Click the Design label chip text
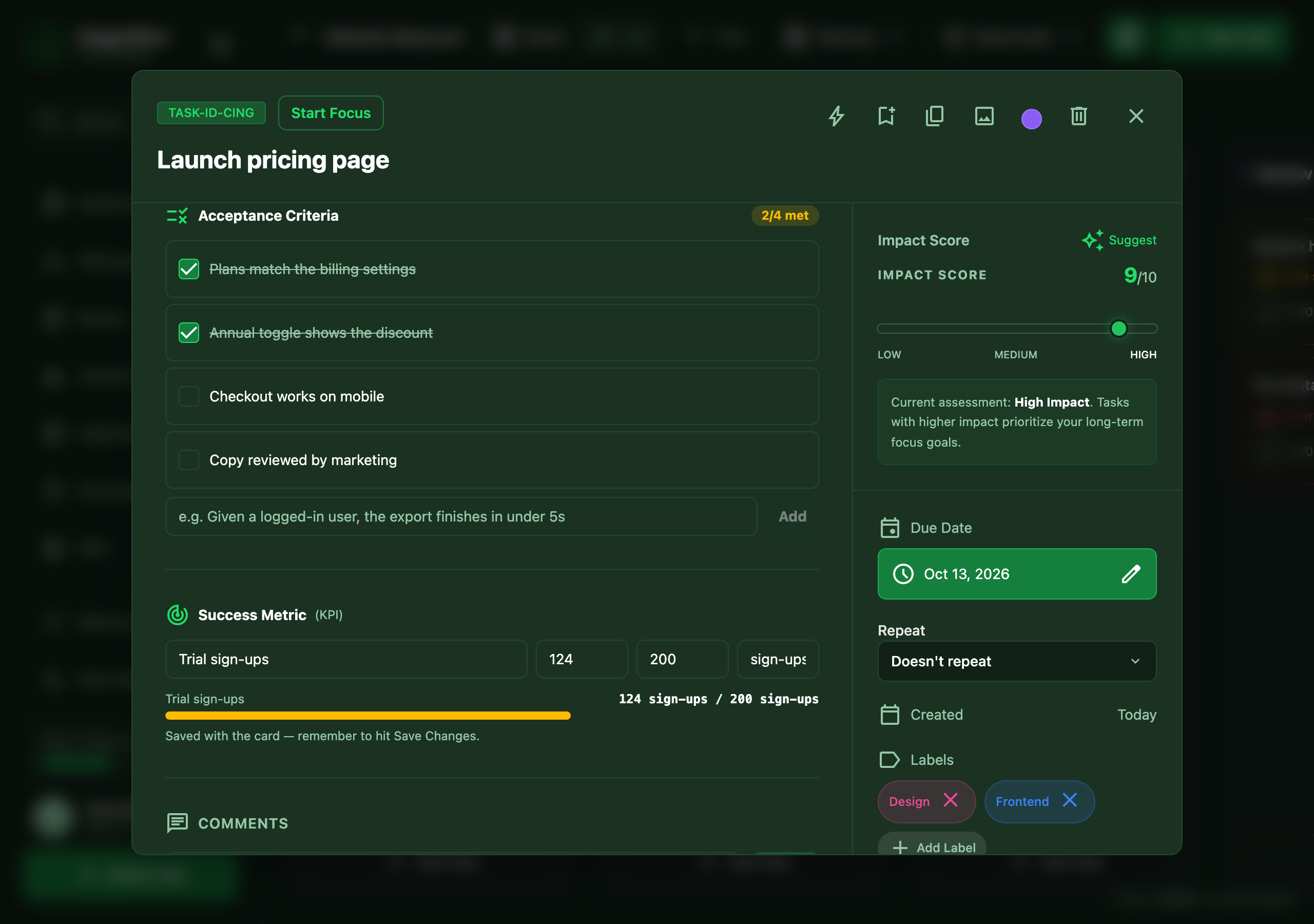This screenshot has width=1314, height=924. click(909, 801)
